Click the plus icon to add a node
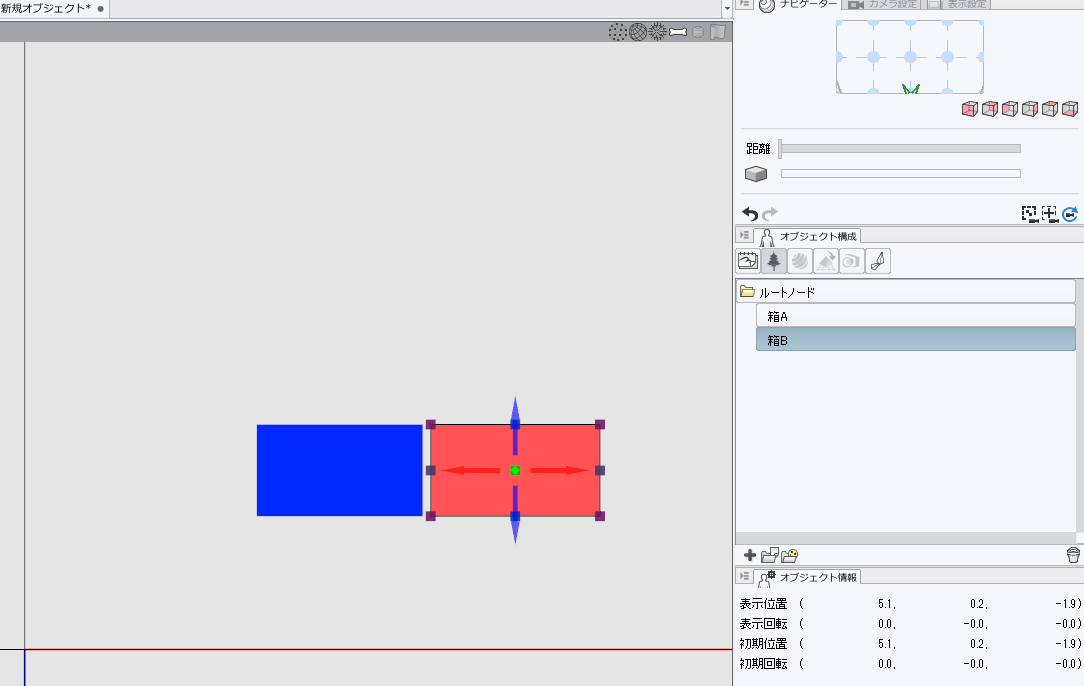The image size is (1084, 686). pos(750,555)
